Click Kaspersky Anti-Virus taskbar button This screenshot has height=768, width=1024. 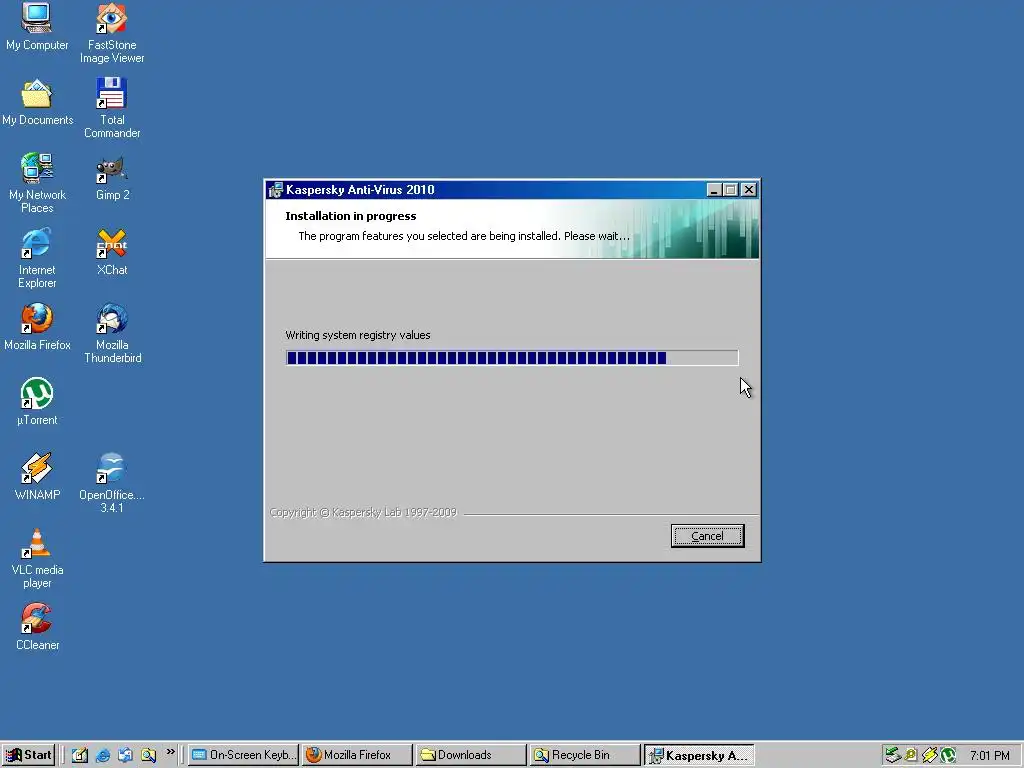pyautogui.click(x=699, y=755)
